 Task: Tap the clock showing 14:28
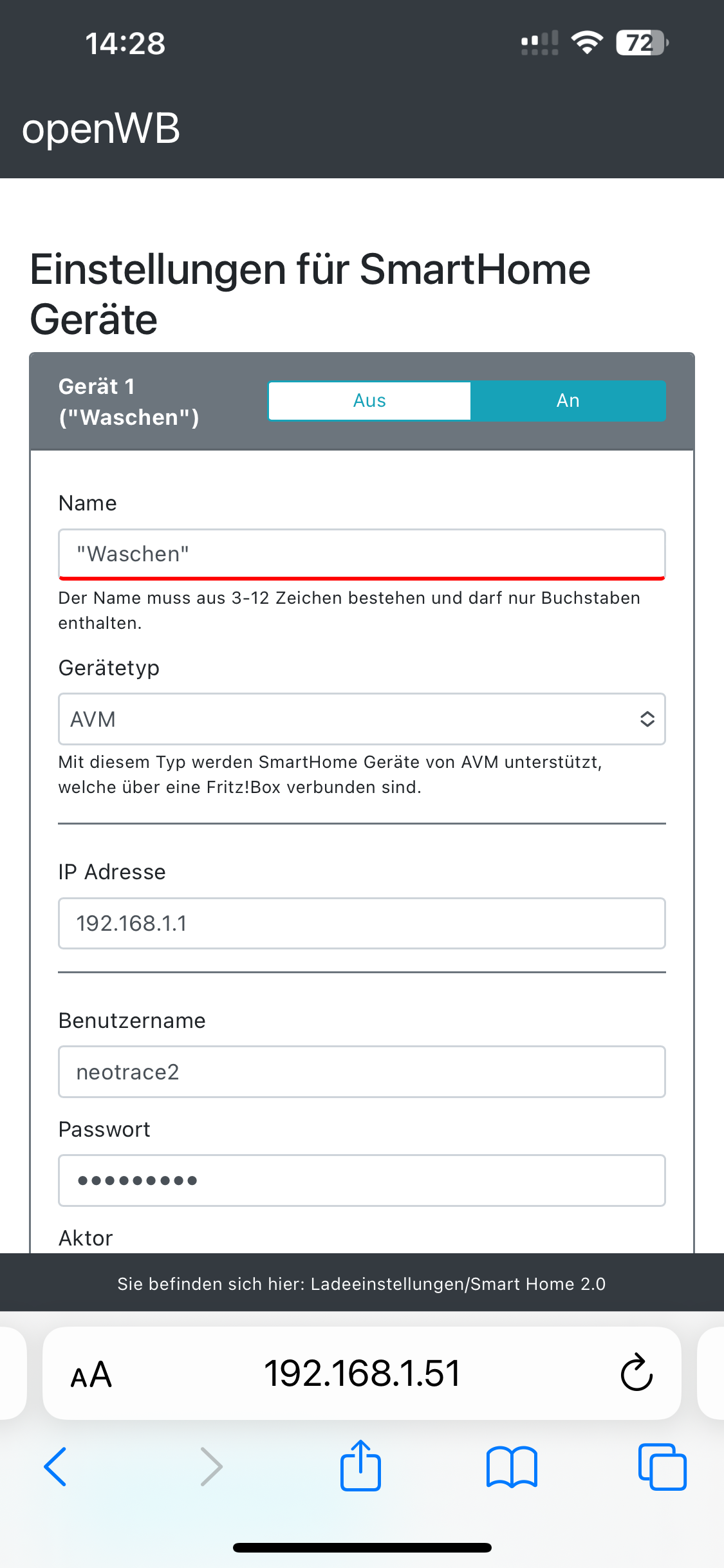[125, 44]
